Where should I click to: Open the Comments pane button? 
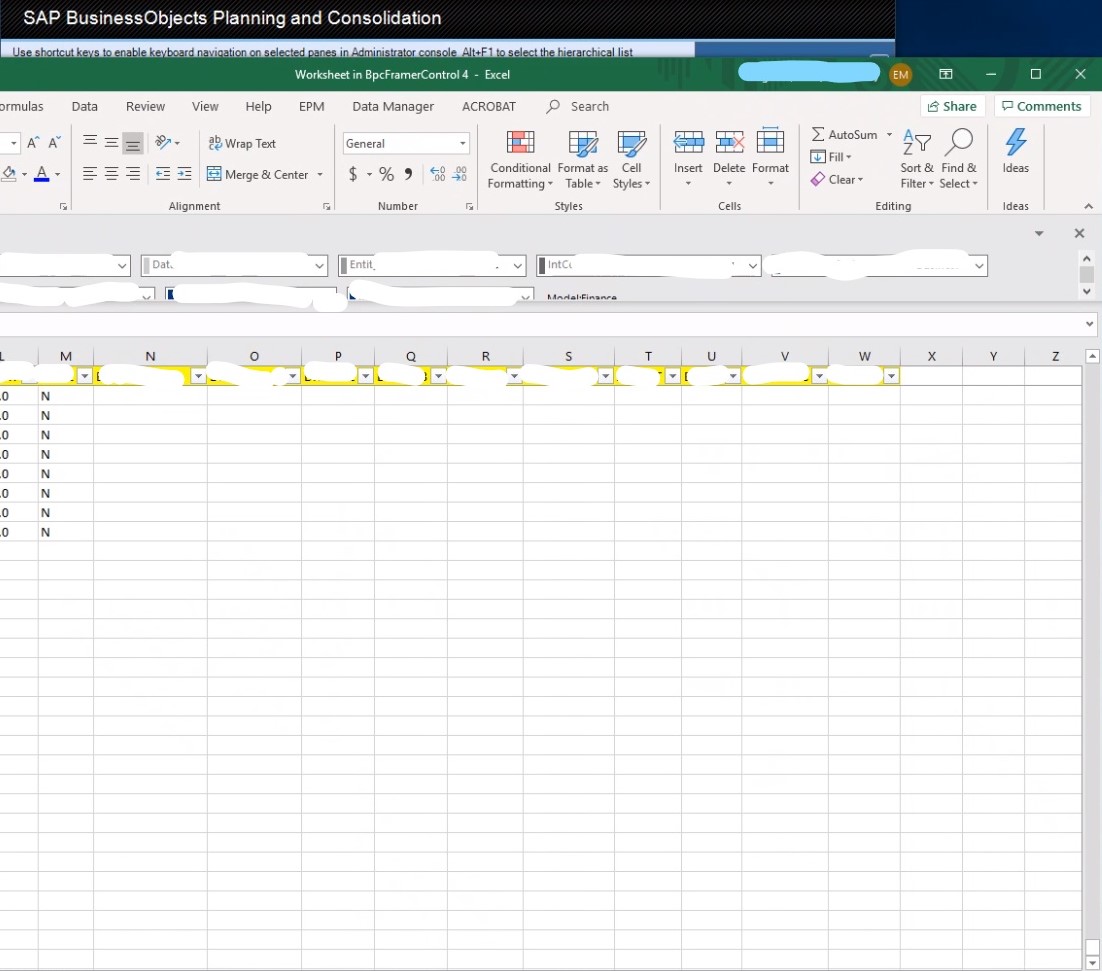(1042, 106)
